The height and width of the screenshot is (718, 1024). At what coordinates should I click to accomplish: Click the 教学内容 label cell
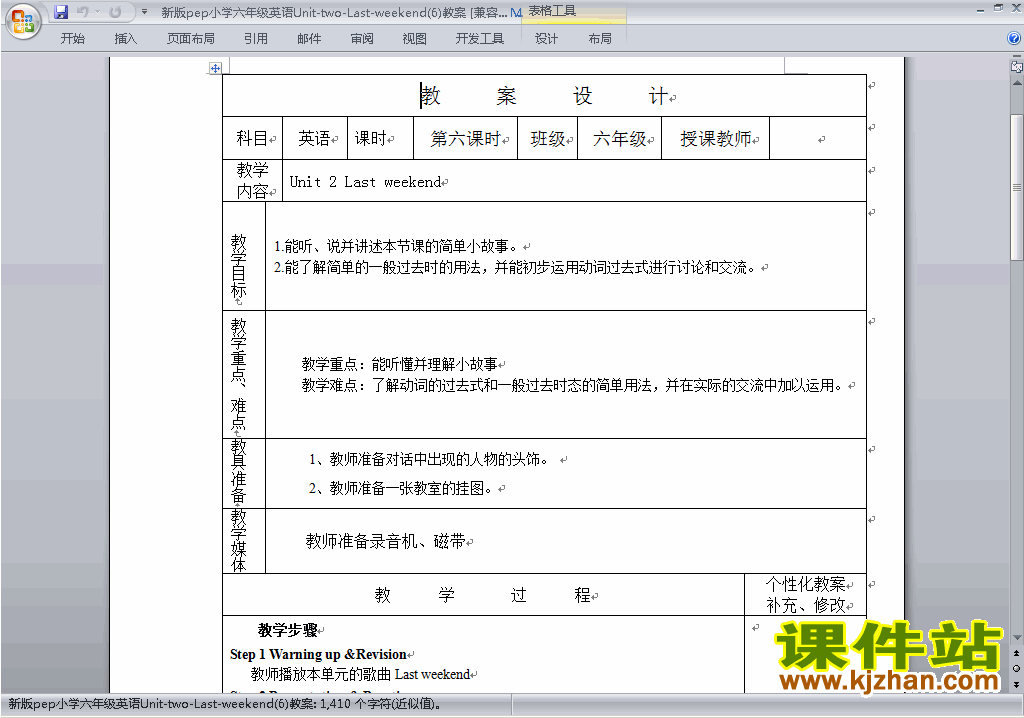click(x=253, y=180)
